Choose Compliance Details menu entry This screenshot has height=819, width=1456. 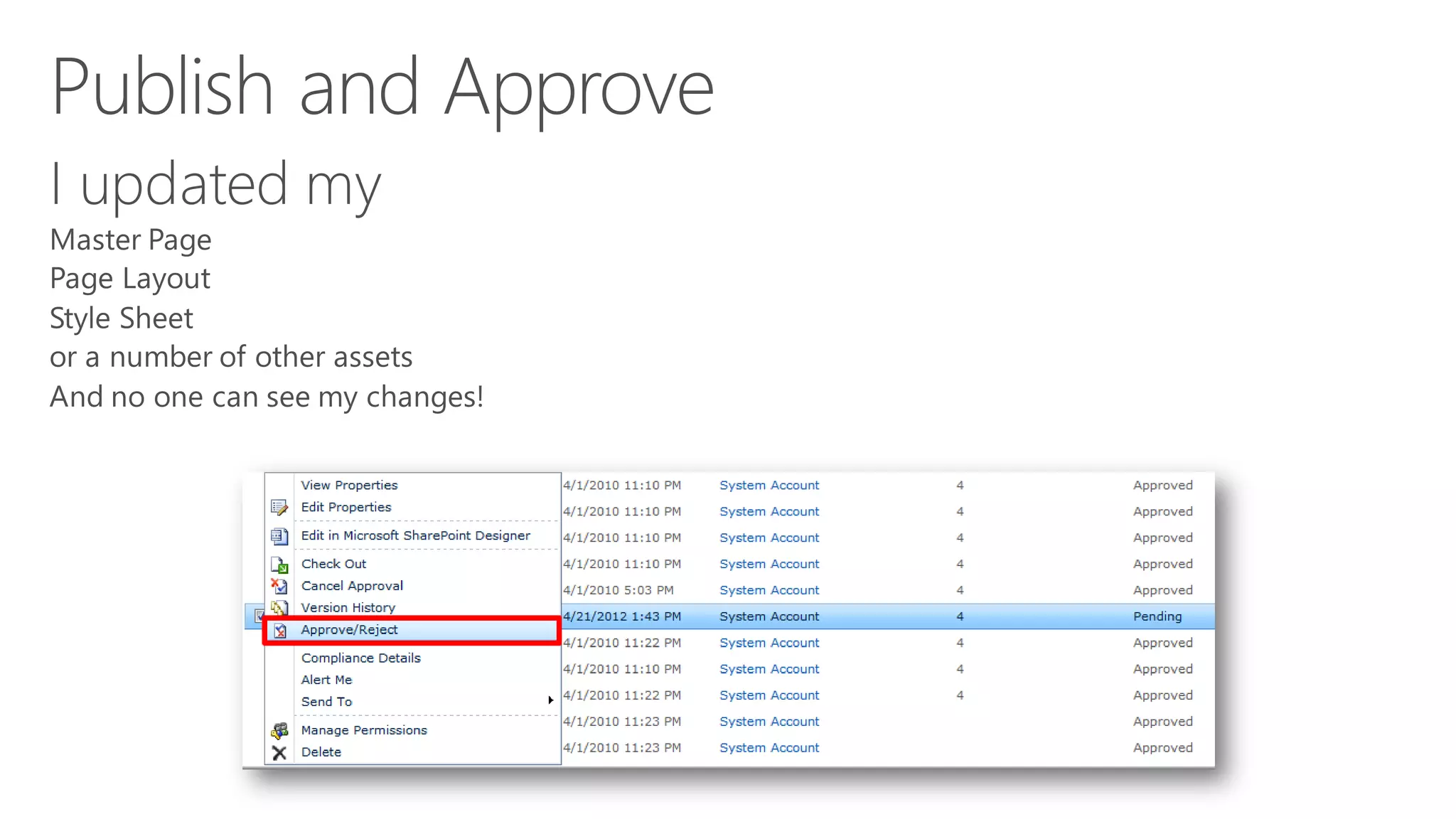(360, 658)
